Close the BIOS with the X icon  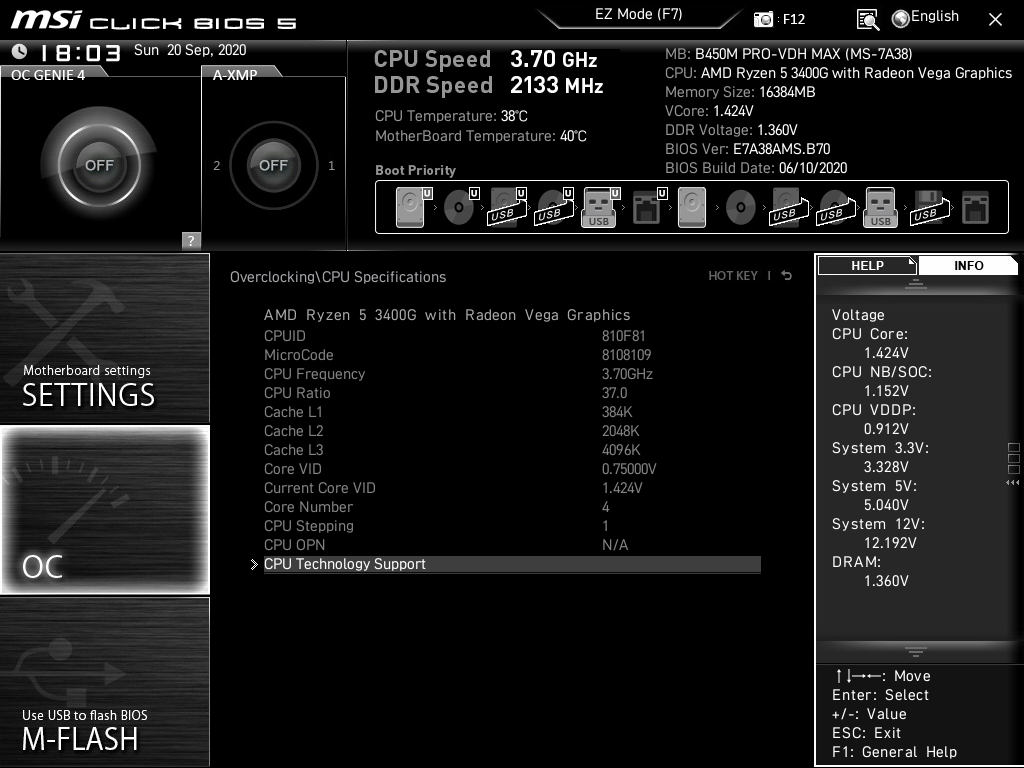click(x=995, y=20)
